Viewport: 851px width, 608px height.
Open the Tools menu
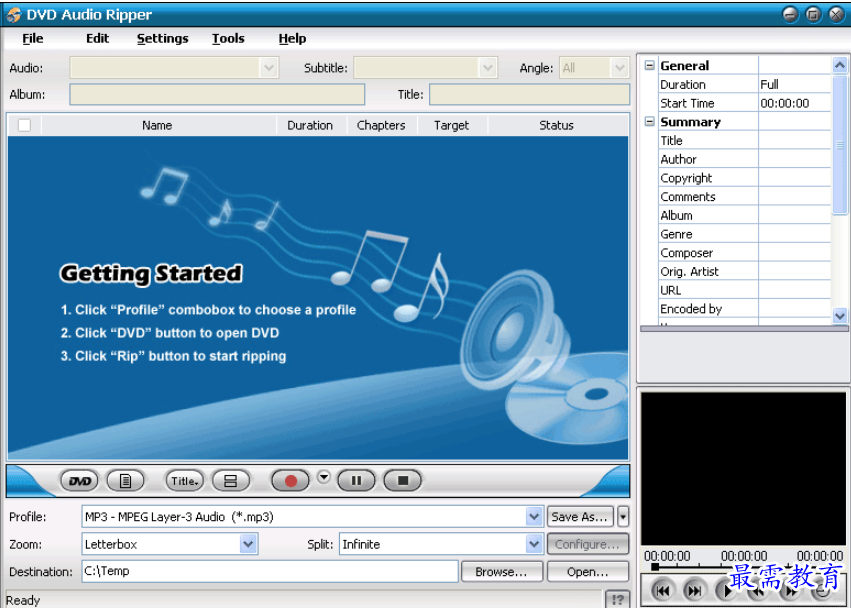click(228, 39)
